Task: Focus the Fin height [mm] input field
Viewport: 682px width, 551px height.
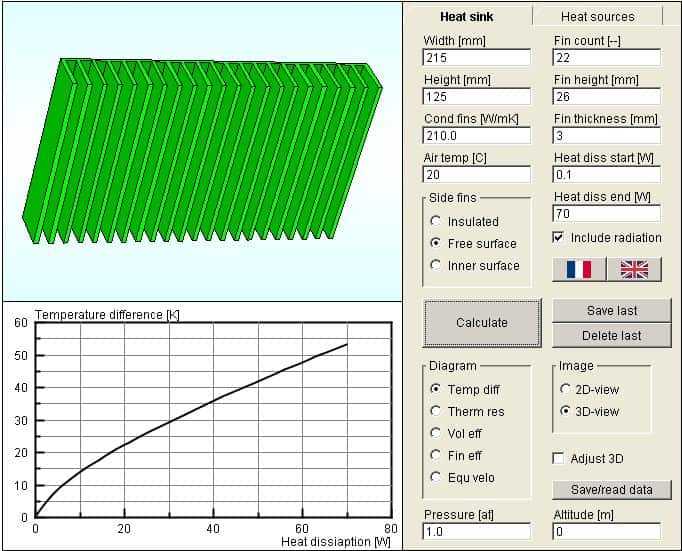Action: [607, 97]
